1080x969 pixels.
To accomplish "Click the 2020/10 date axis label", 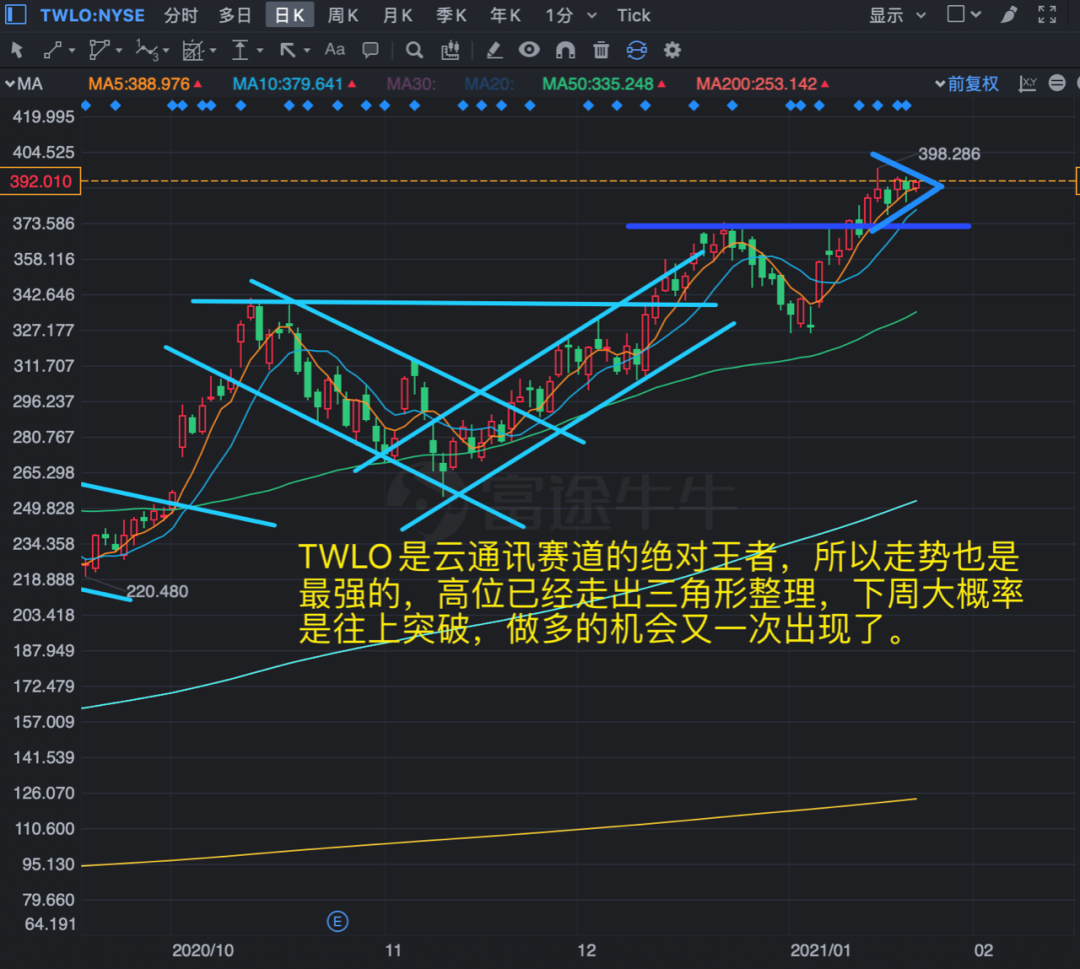I will coord(202,950).
